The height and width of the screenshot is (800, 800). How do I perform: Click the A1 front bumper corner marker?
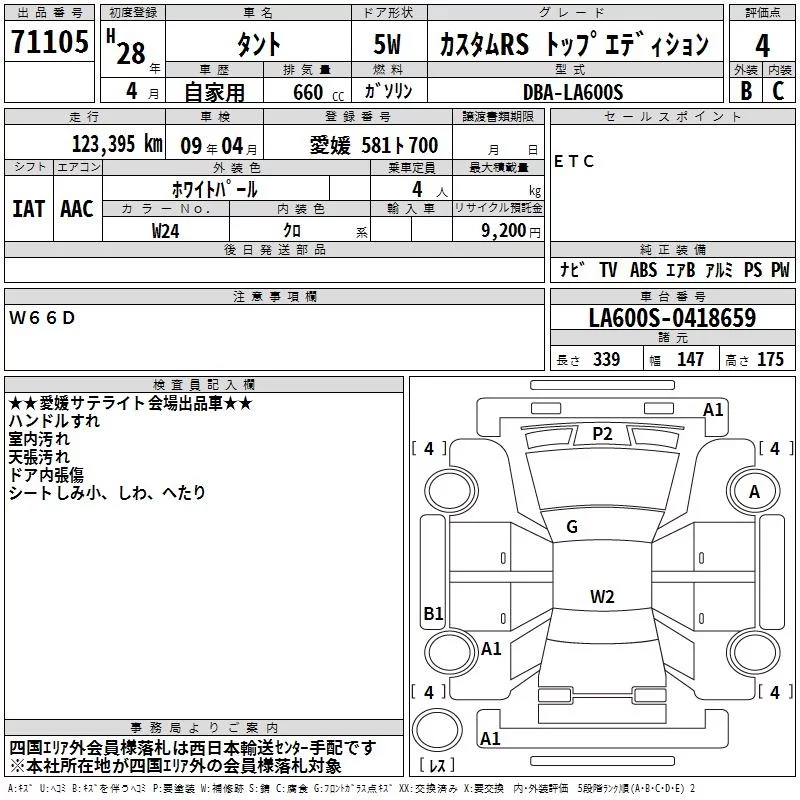[x=713, y=410]
